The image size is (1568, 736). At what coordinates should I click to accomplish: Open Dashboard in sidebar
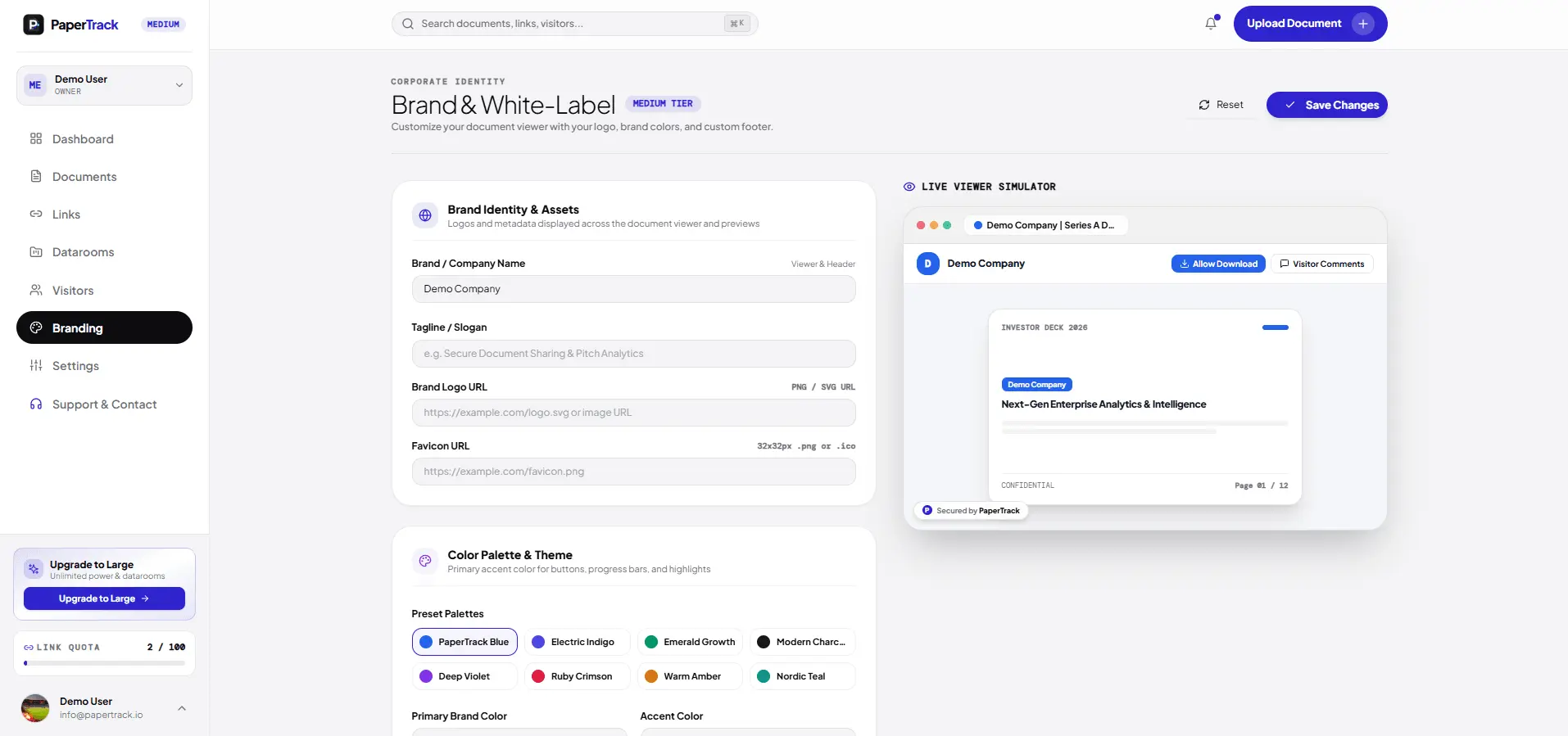tap(105, 139)
